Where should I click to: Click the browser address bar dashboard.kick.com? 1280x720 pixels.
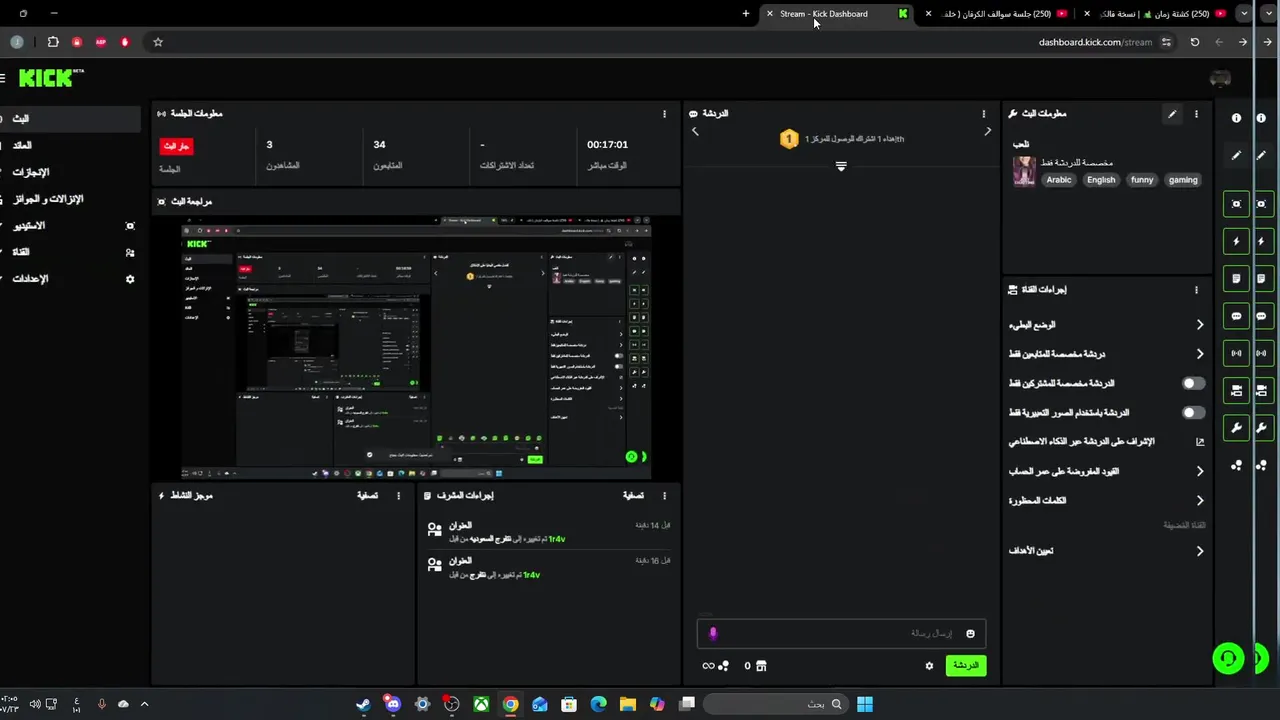tap(1095, 42)
